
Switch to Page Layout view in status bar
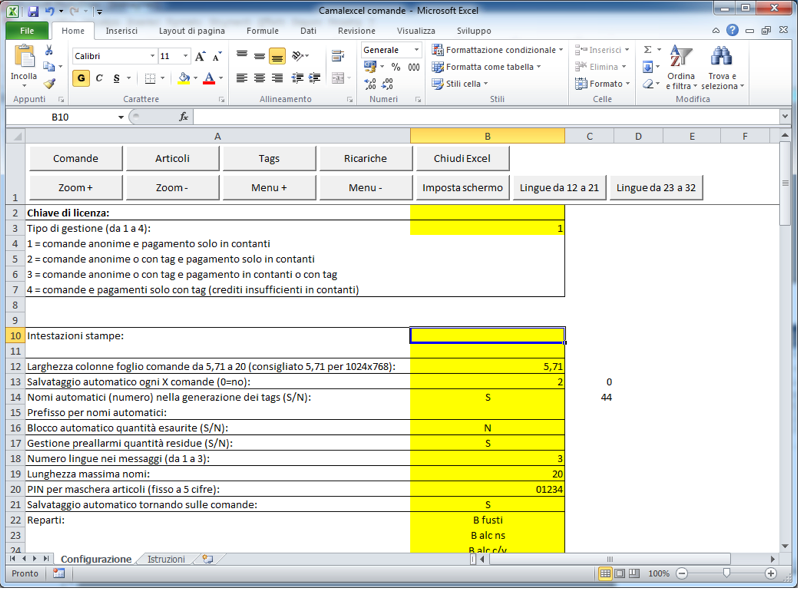620,574
